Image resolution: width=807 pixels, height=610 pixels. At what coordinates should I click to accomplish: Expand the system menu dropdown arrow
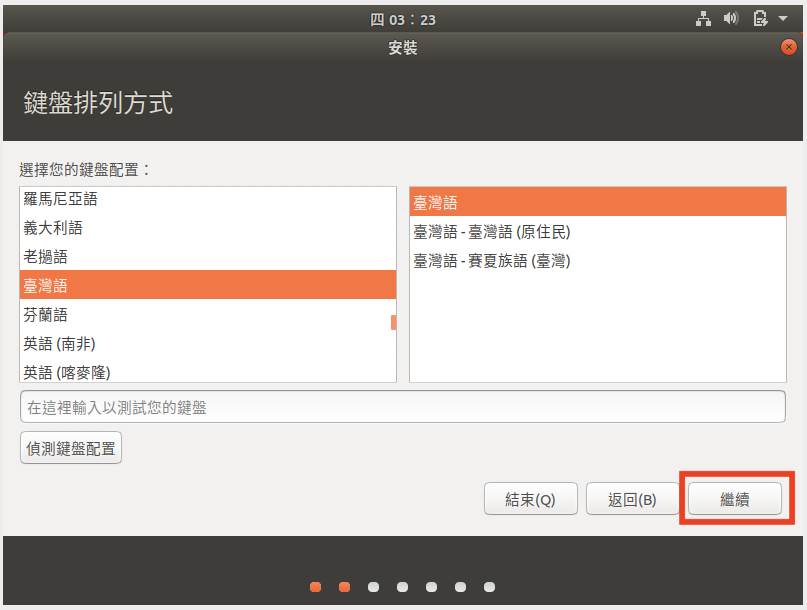(783, 19)
